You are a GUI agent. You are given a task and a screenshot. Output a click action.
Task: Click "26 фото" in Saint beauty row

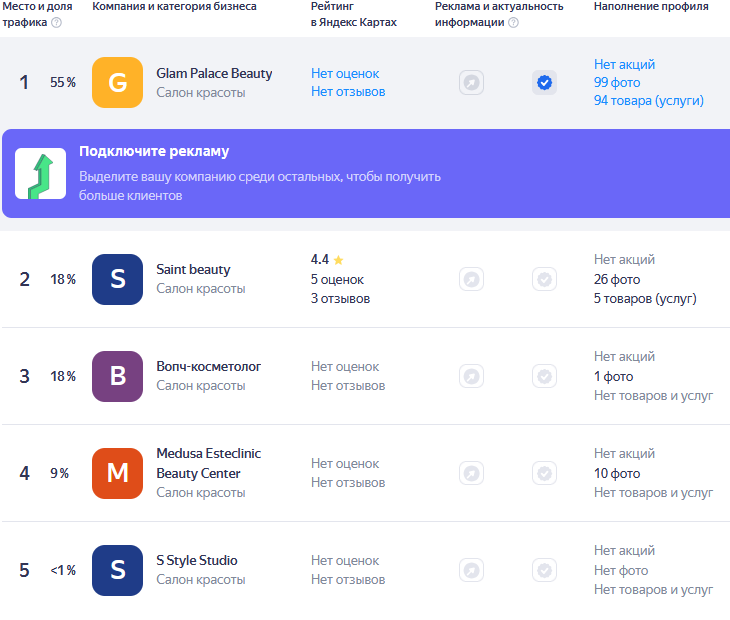click(x=617, y=280)
